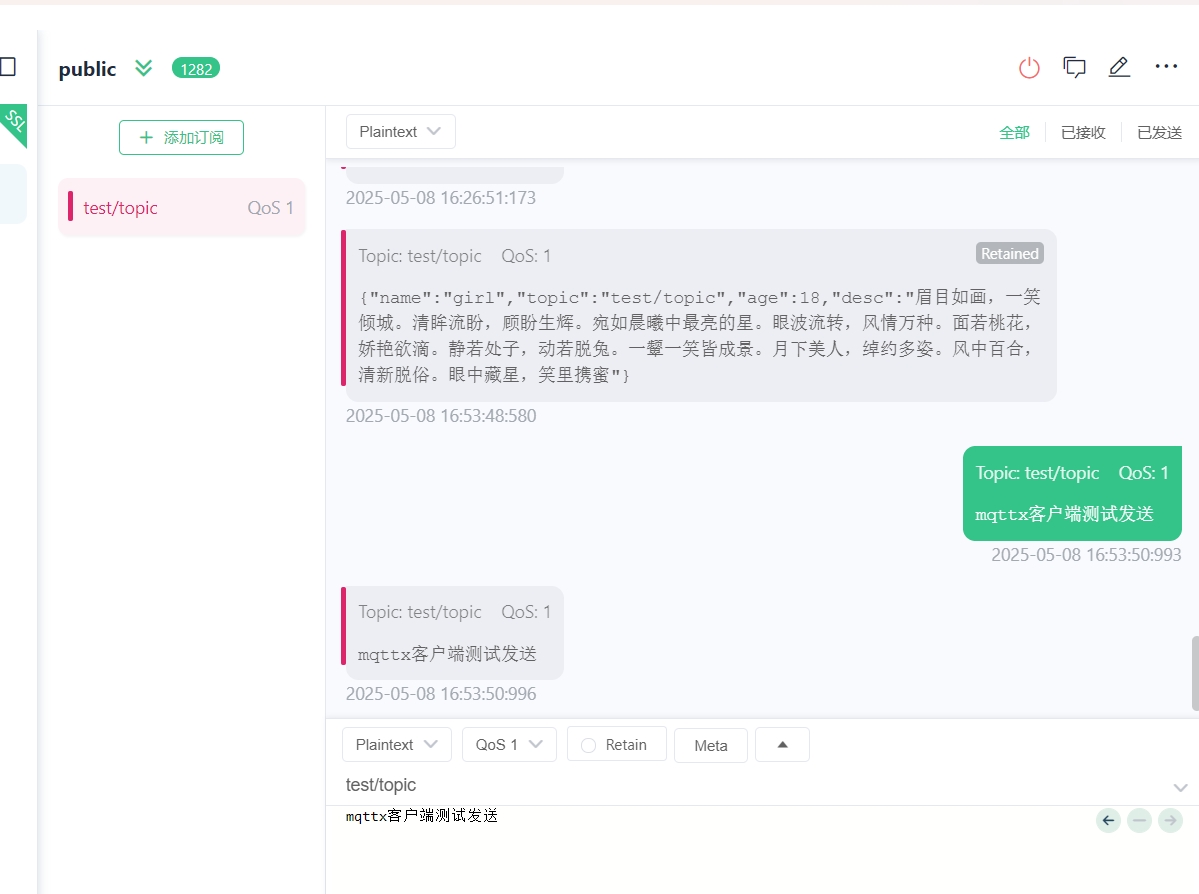Open the QoS 1 dropdown
The height and width of the screenshot is (894, 1199).
[x=509, y=745]
